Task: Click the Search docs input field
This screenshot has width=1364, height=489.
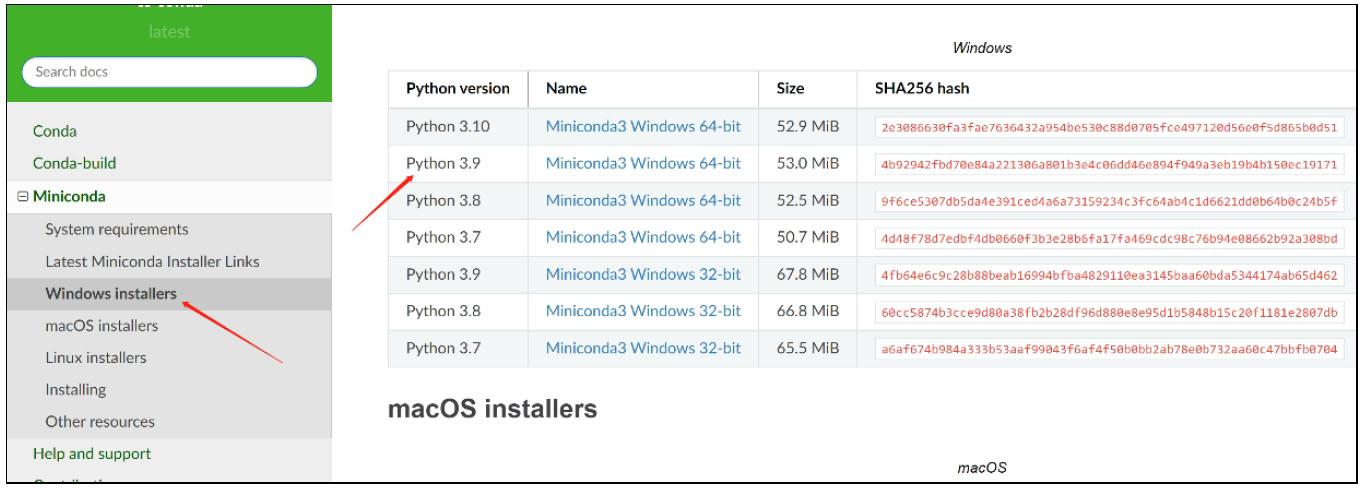Action: pos(169,72)
